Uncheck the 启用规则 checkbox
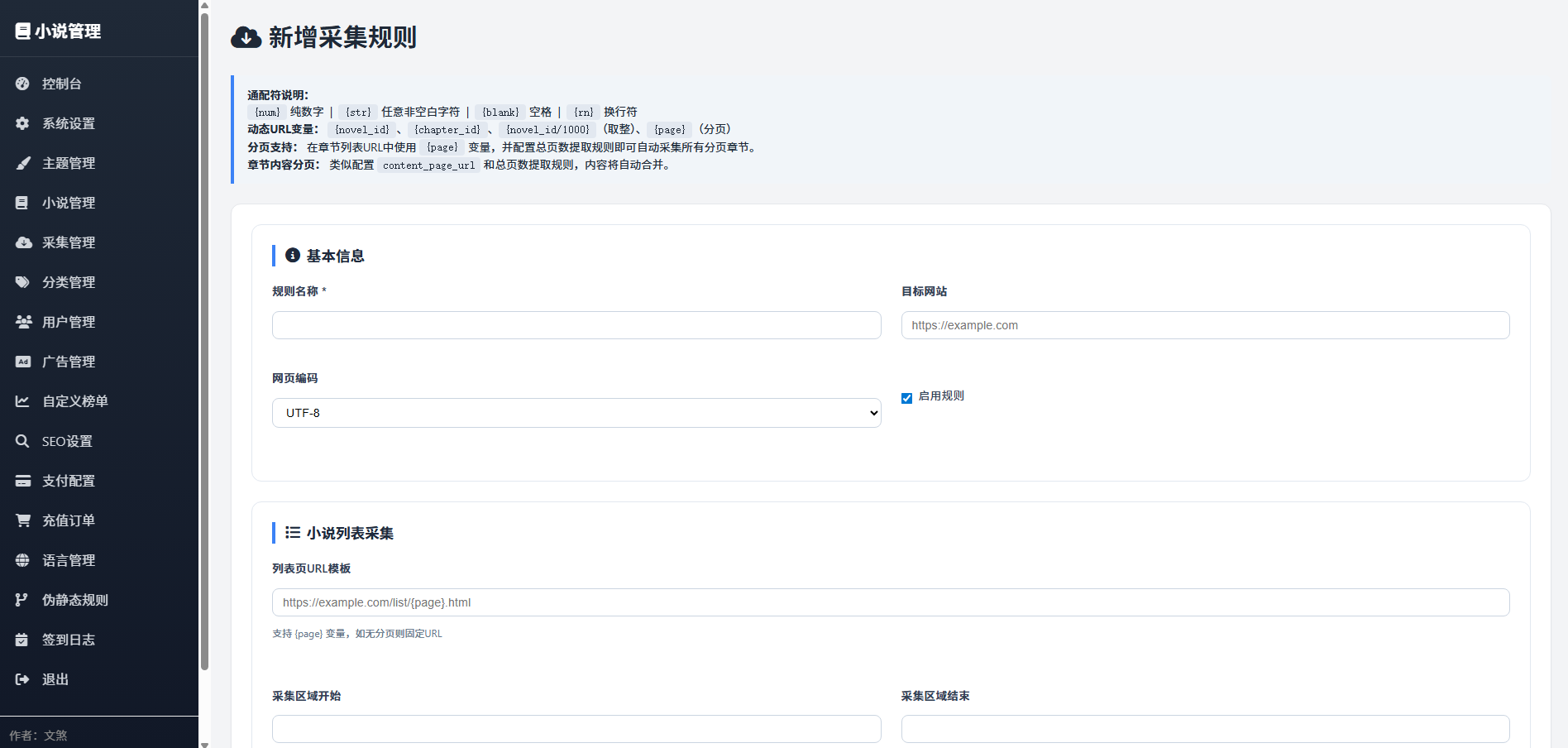Screen dimensions: 1568x748 [906, 398]
